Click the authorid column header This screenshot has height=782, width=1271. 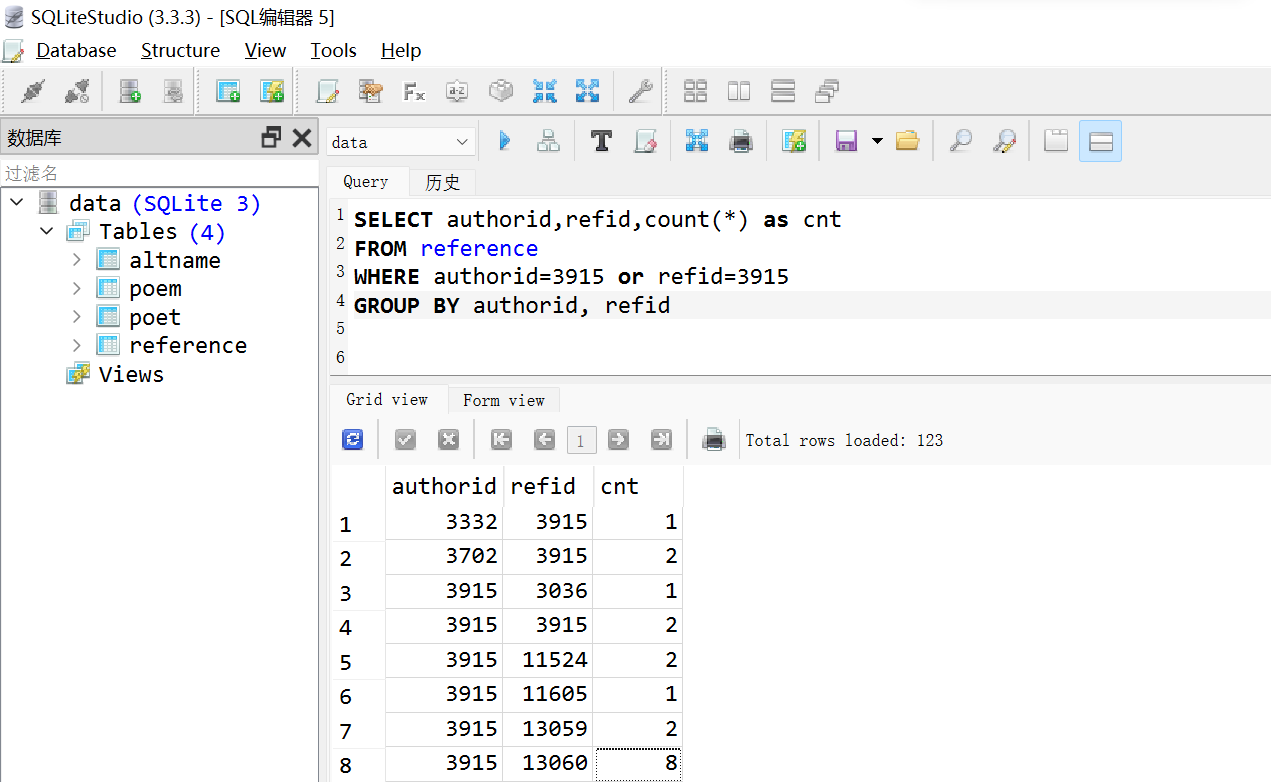click(444, 486)
